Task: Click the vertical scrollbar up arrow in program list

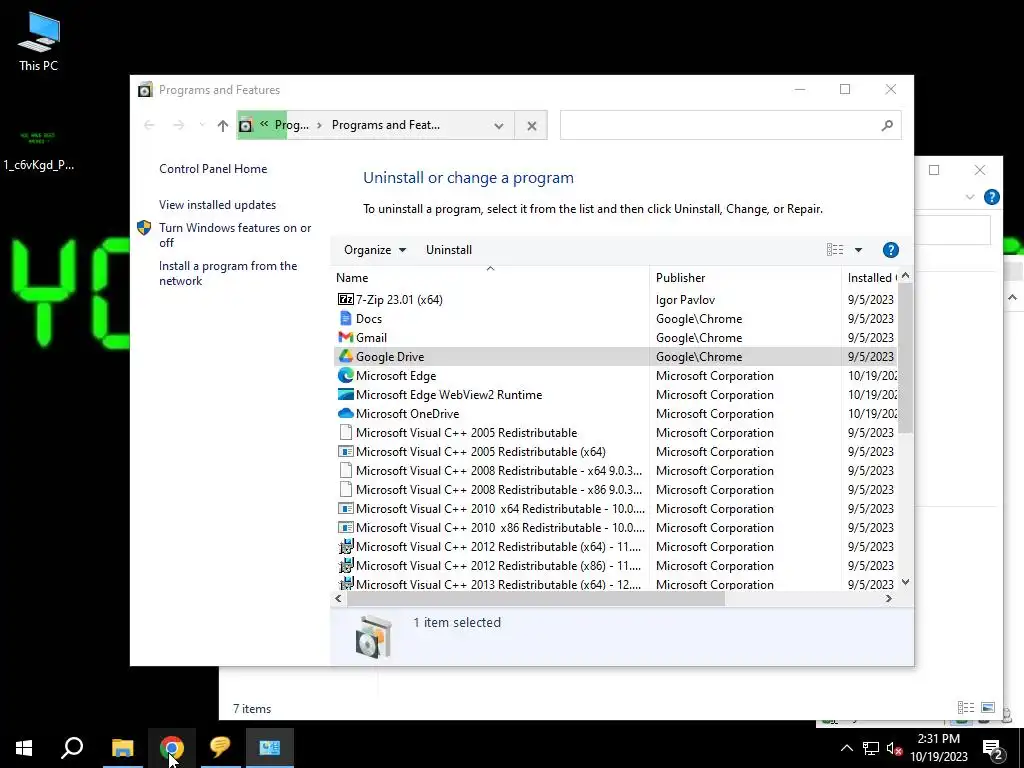Action: tap(905, 276)
